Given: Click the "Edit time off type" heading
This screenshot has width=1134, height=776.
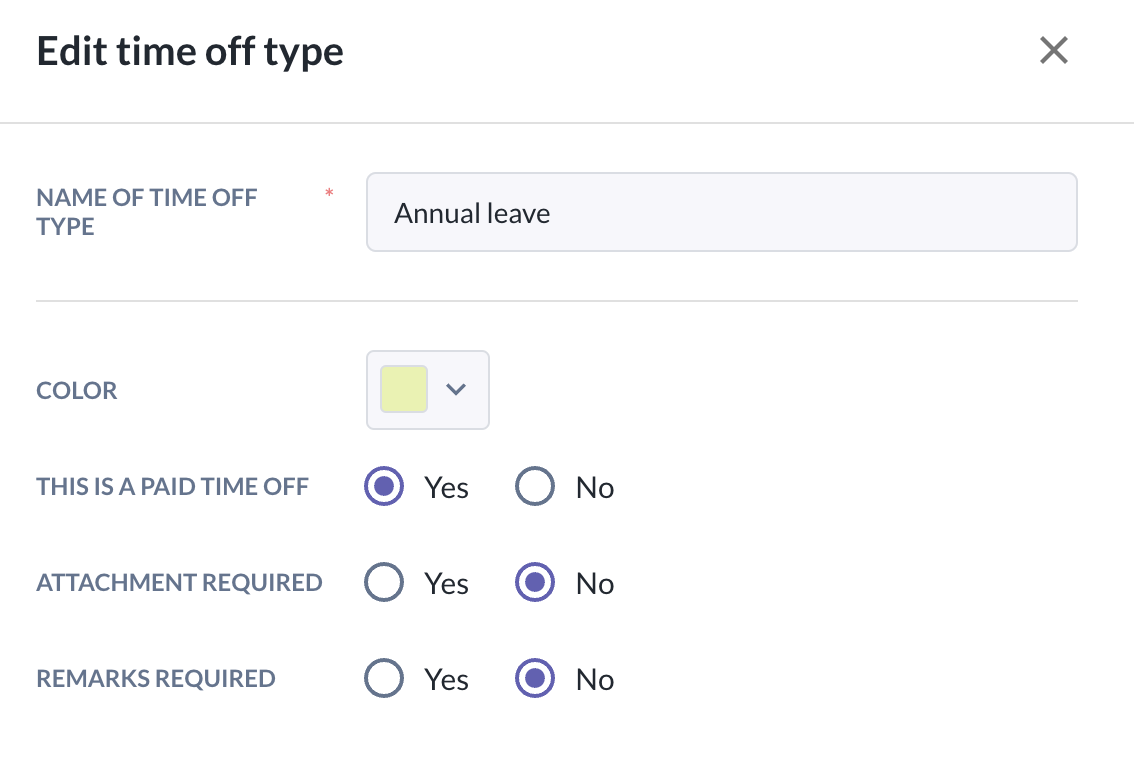Looking at the screenshot, I should 190,51.
